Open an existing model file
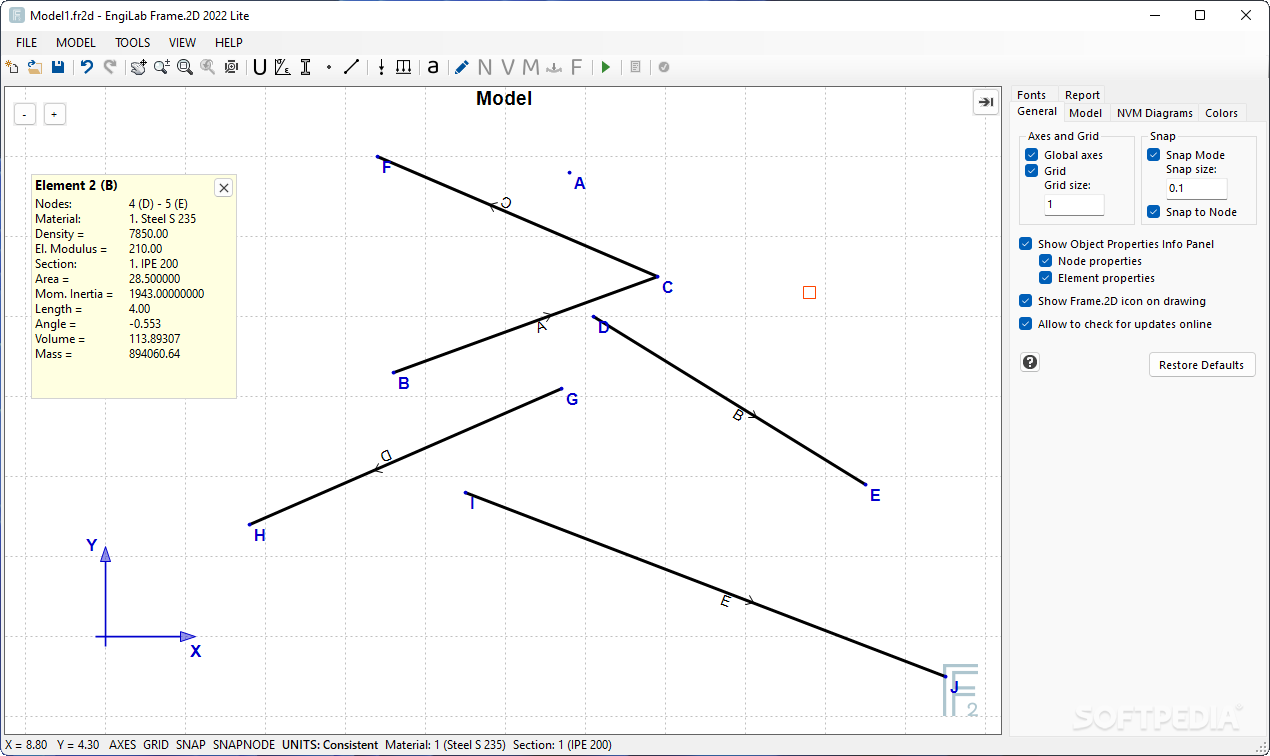Viewport: 1270px width, 756px height. pyautogui.click(x=35, y=67)
